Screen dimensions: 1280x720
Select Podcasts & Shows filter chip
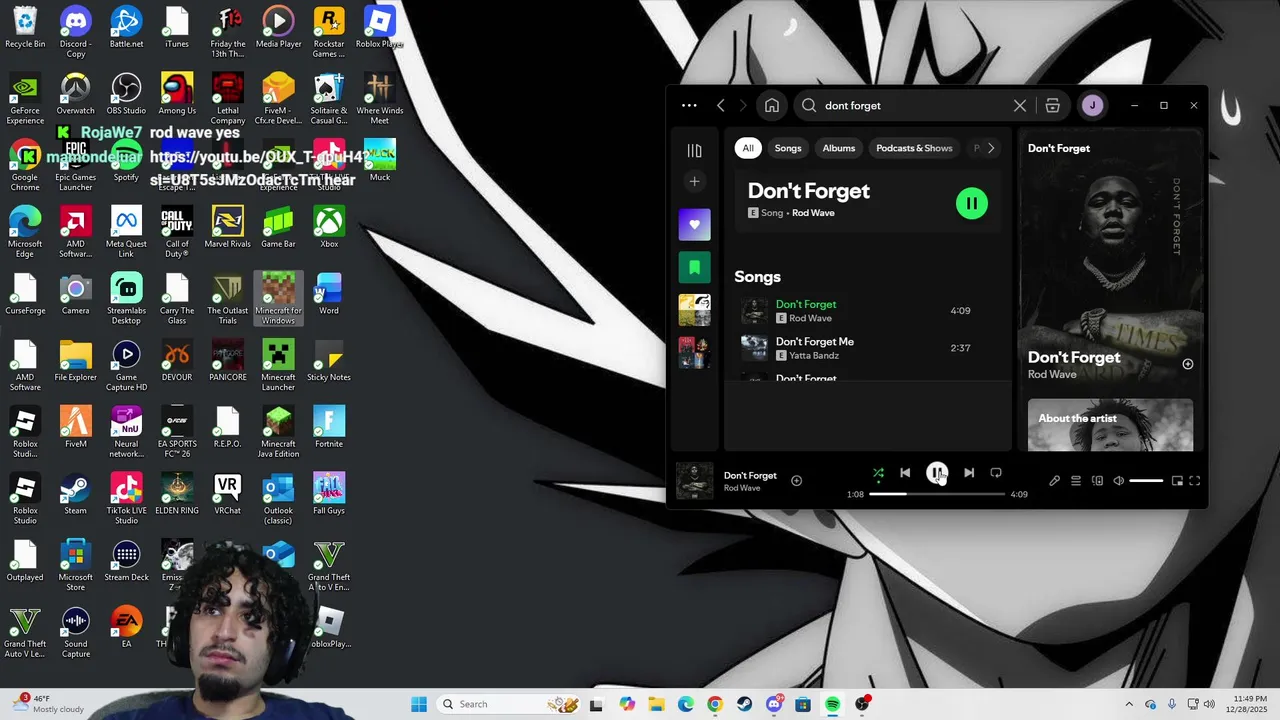[914, 148]
